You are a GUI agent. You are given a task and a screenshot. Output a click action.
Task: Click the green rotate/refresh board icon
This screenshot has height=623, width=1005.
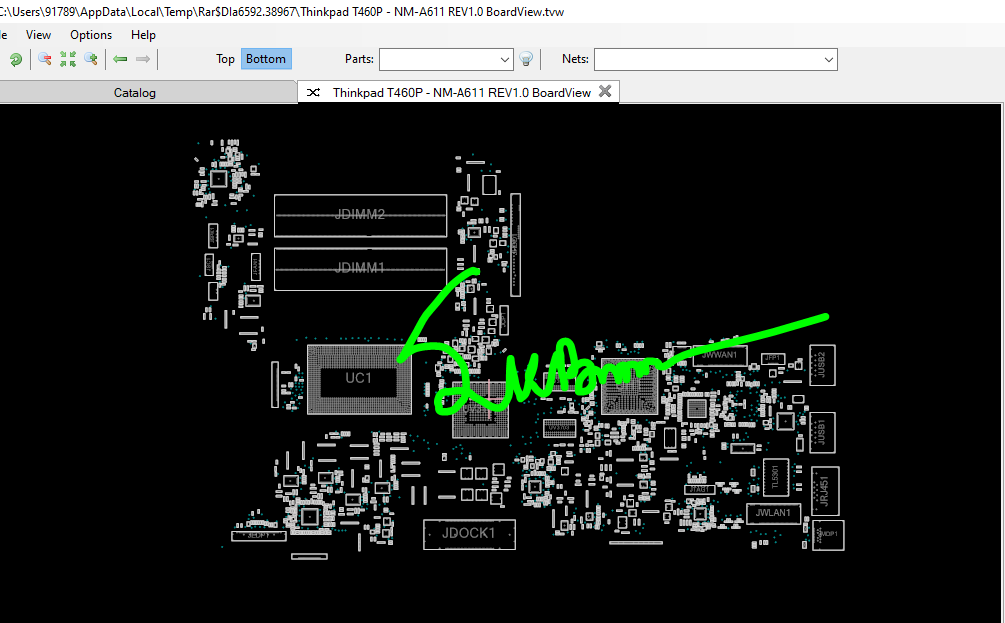(15, 60)
